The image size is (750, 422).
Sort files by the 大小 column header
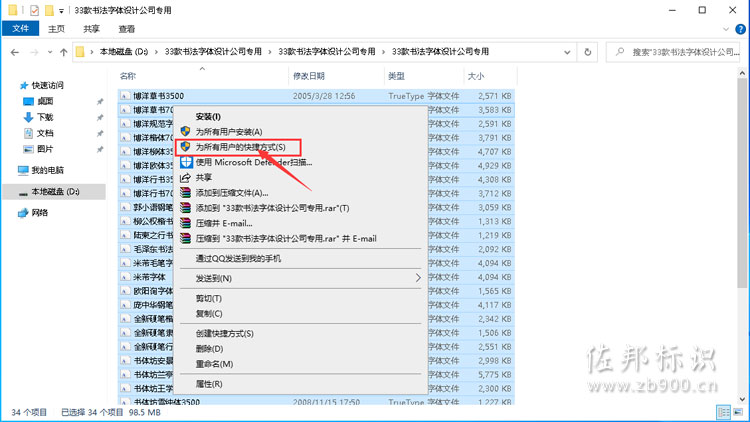tap(475, 76)
